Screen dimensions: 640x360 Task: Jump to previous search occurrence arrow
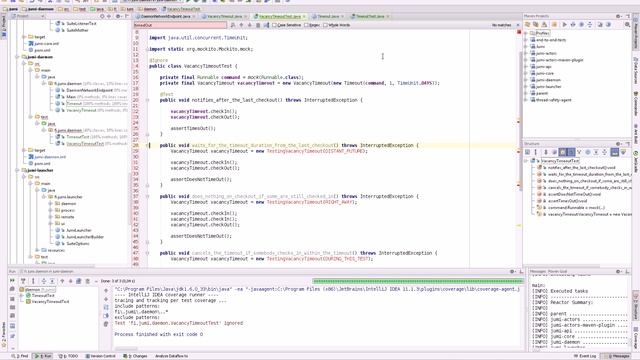coord(241,25)
